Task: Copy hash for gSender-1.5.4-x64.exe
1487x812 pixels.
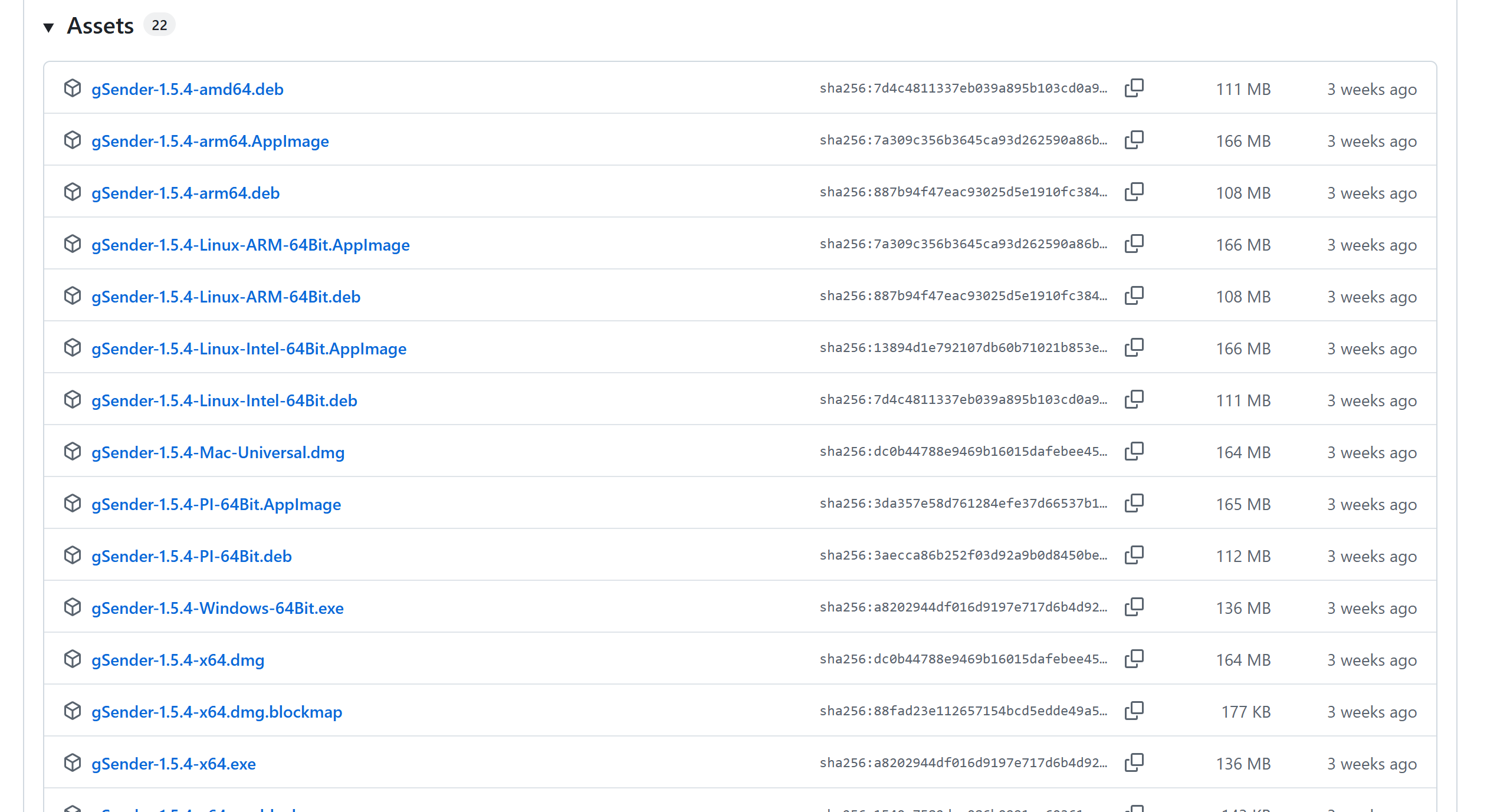Action: pyautogui.click(x=1134, y=763)
